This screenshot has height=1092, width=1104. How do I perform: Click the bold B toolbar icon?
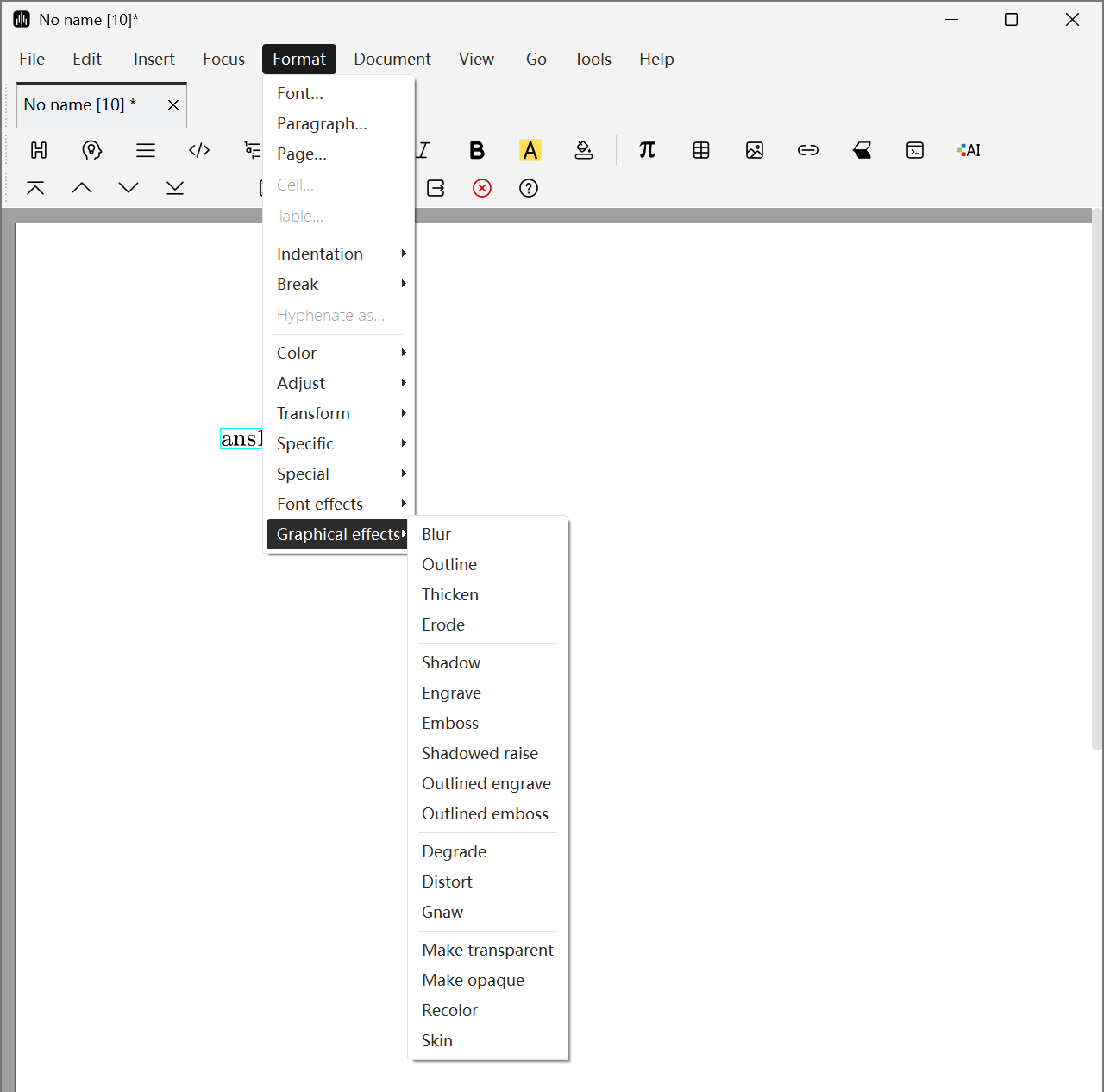coord(476,150)
